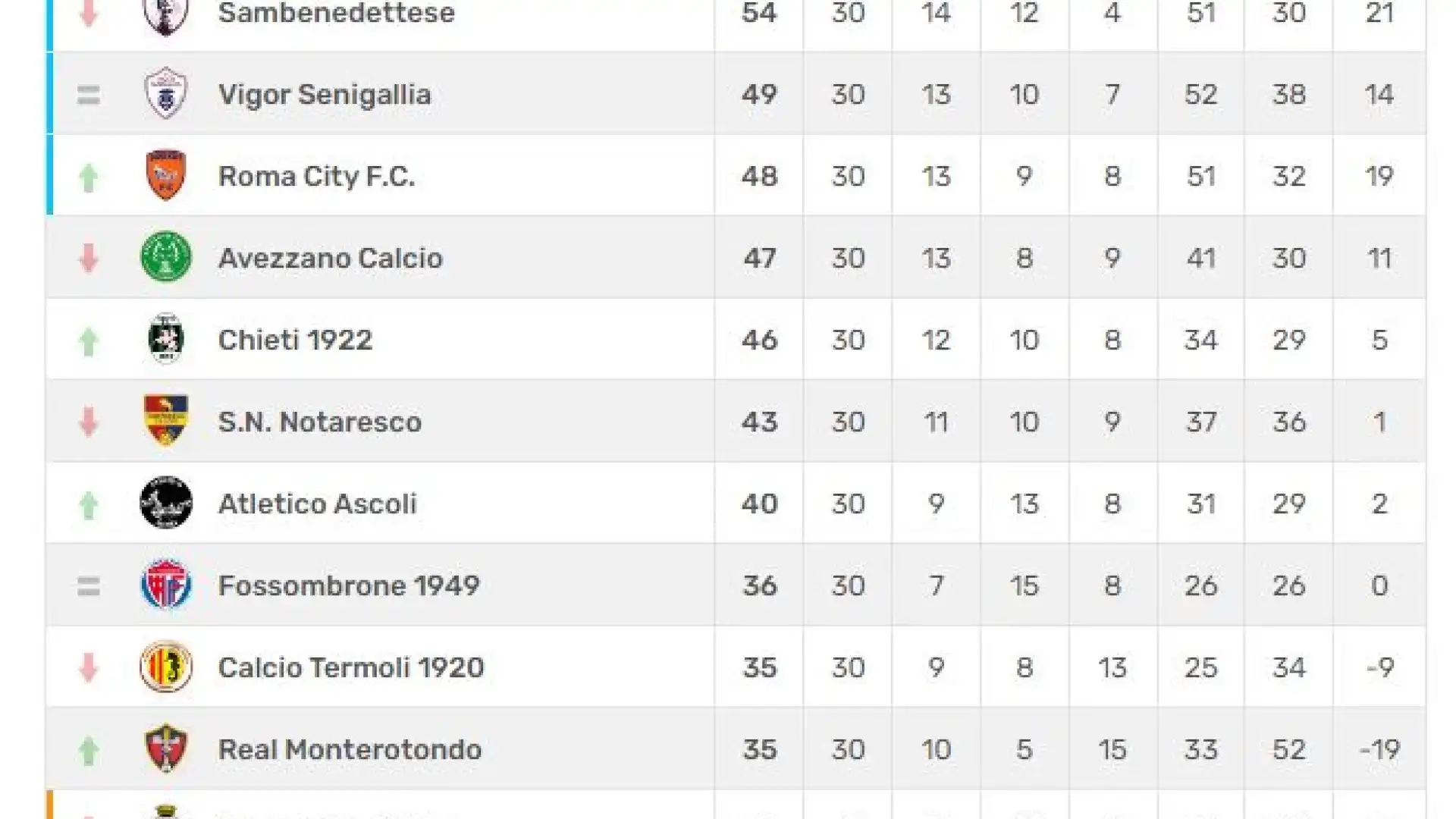The image size is (1456, 819).
Task: Open the Chieti 1922 team name
Action: [x=295, y=340]
